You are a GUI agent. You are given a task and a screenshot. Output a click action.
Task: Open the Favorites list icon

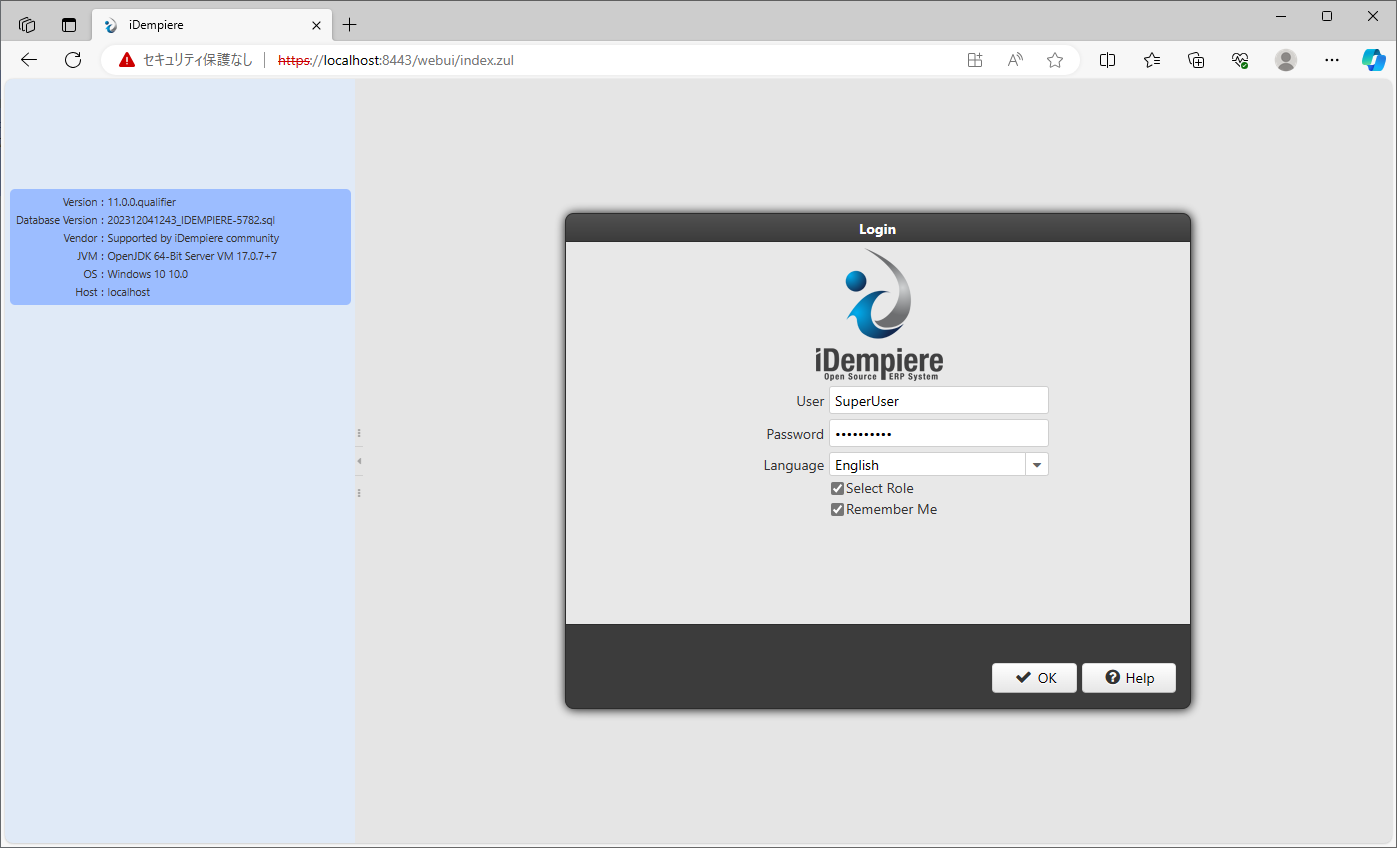coord(1152,60)
